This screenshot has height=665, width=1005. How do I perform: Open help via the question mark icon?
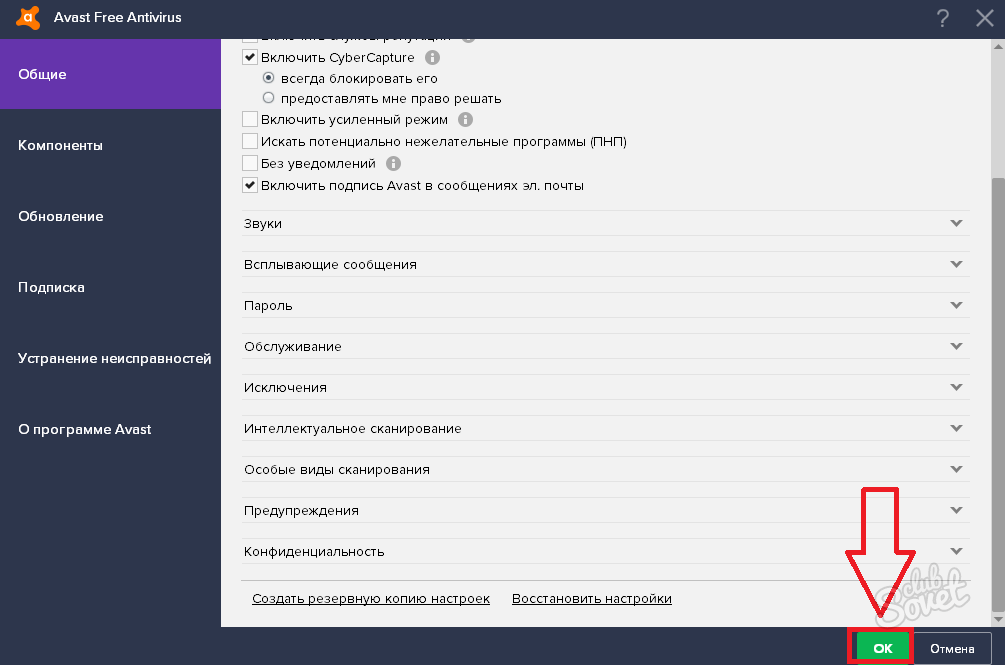pos(942,17)
